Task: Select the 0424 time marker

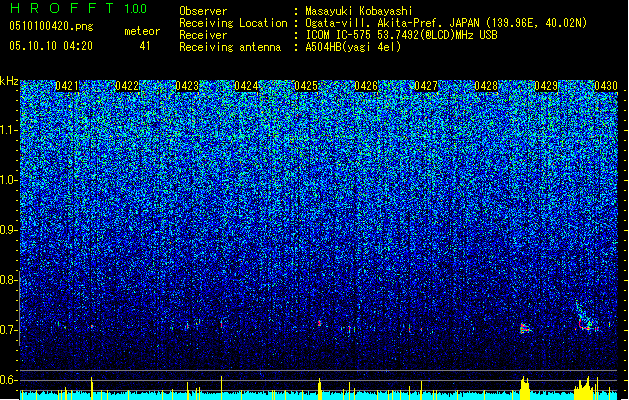Action: point(246,85)
